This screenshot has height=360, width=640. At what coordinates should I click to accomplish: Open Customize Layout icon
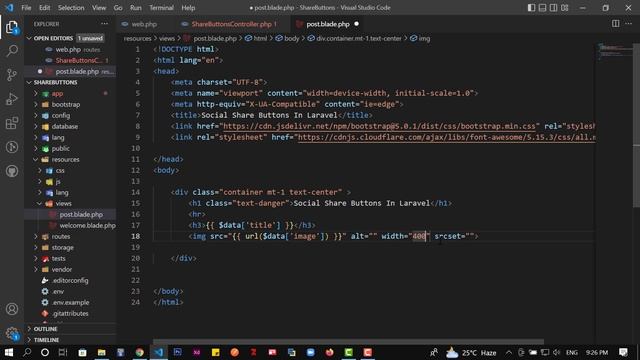click(x=564, y=8)
